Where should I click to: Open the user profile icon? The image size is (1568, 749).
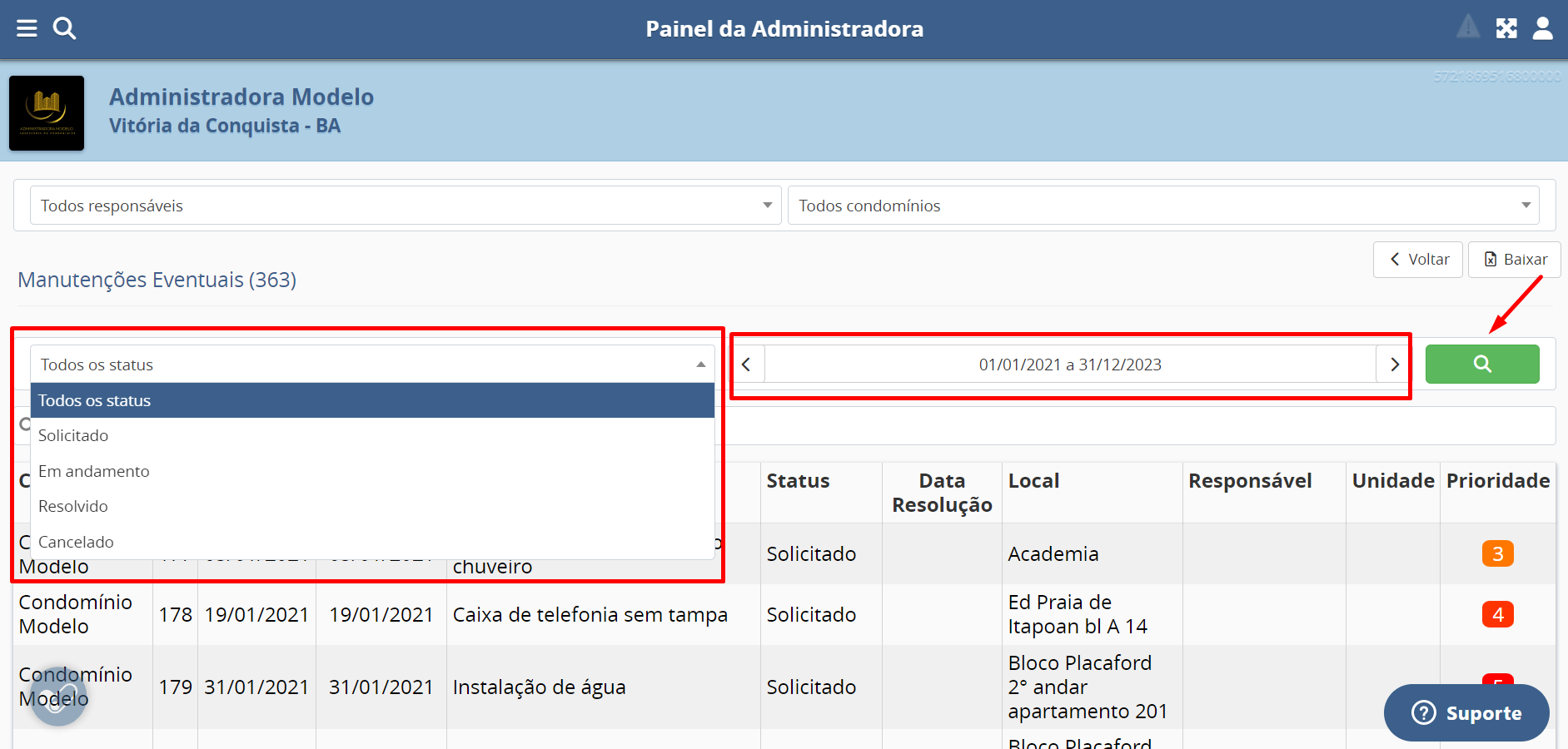click(x=1543, y=29)
